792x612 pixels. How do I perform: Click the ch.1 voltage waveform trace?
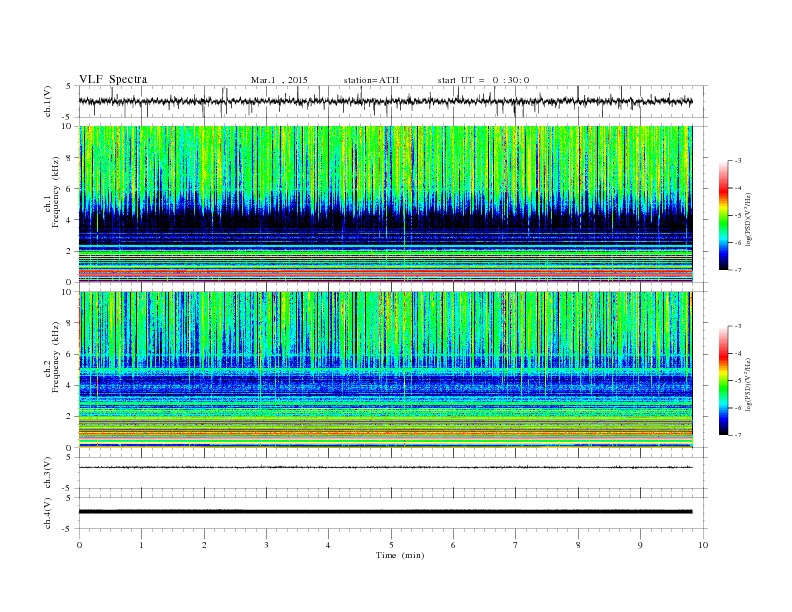pyautogui.click(x=386, y=101)
